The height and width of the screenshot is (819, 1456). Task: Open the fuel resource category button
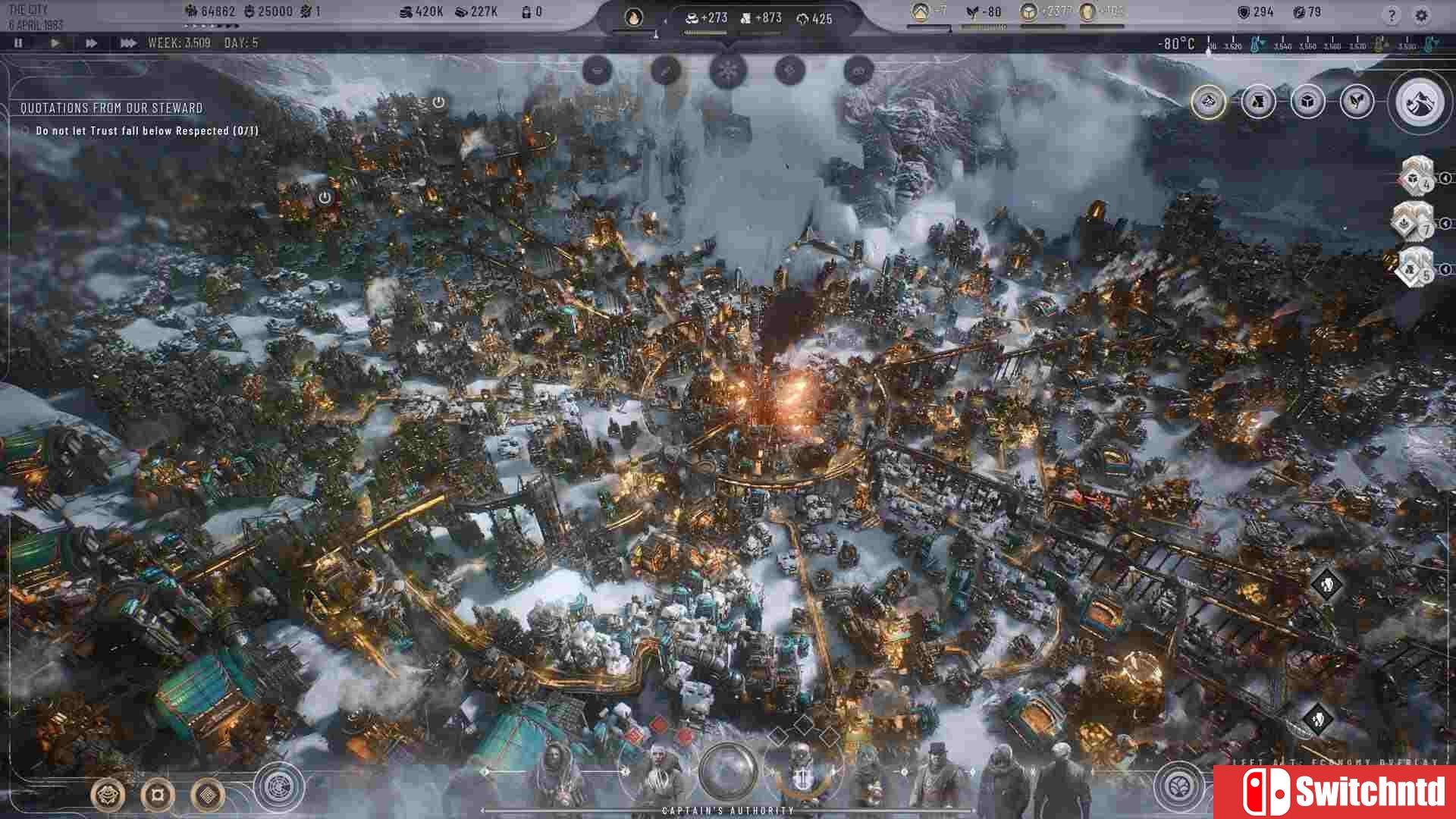pyautogui.click(x=1258, y=101)
